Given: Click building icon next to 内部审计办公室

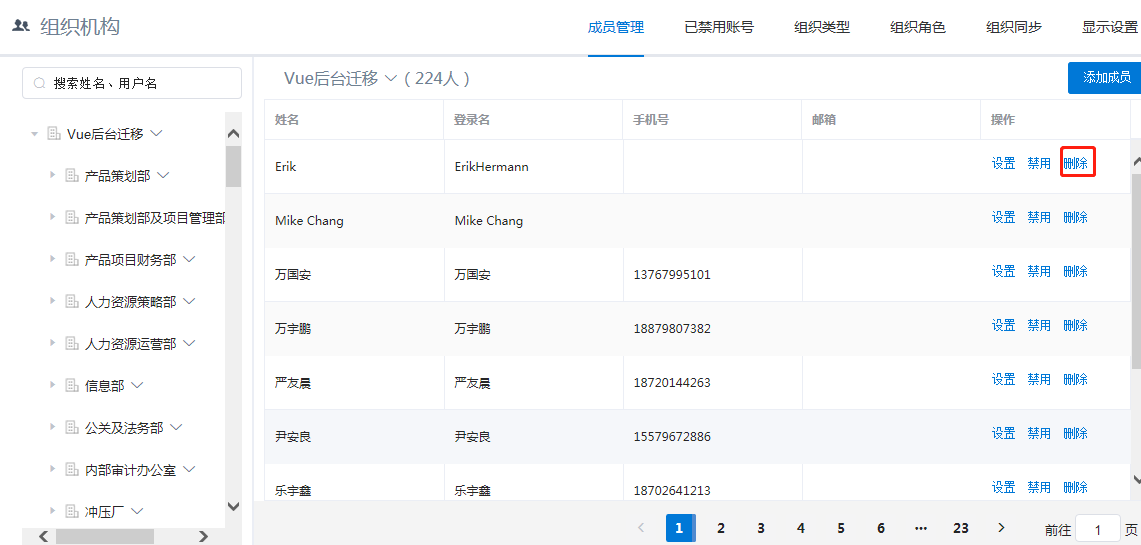Looking at the screenshot, I should (x=71, y=469).
